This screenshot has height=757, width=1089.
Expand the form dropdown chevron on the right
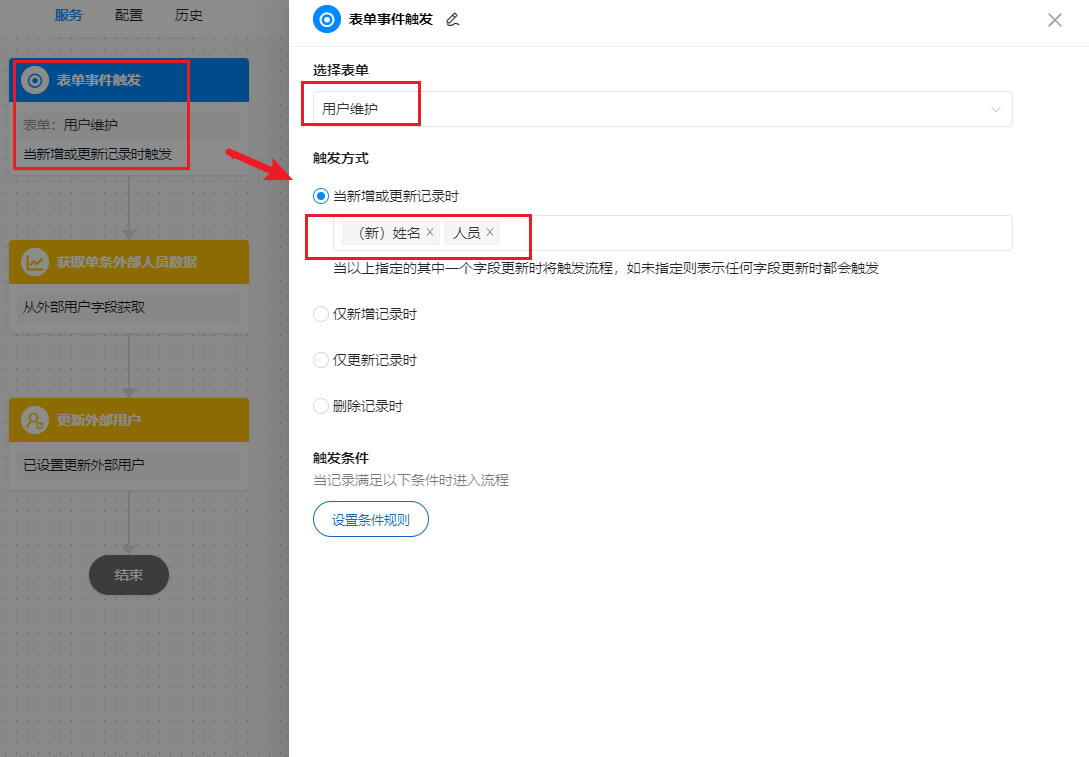tap(995, 109)
